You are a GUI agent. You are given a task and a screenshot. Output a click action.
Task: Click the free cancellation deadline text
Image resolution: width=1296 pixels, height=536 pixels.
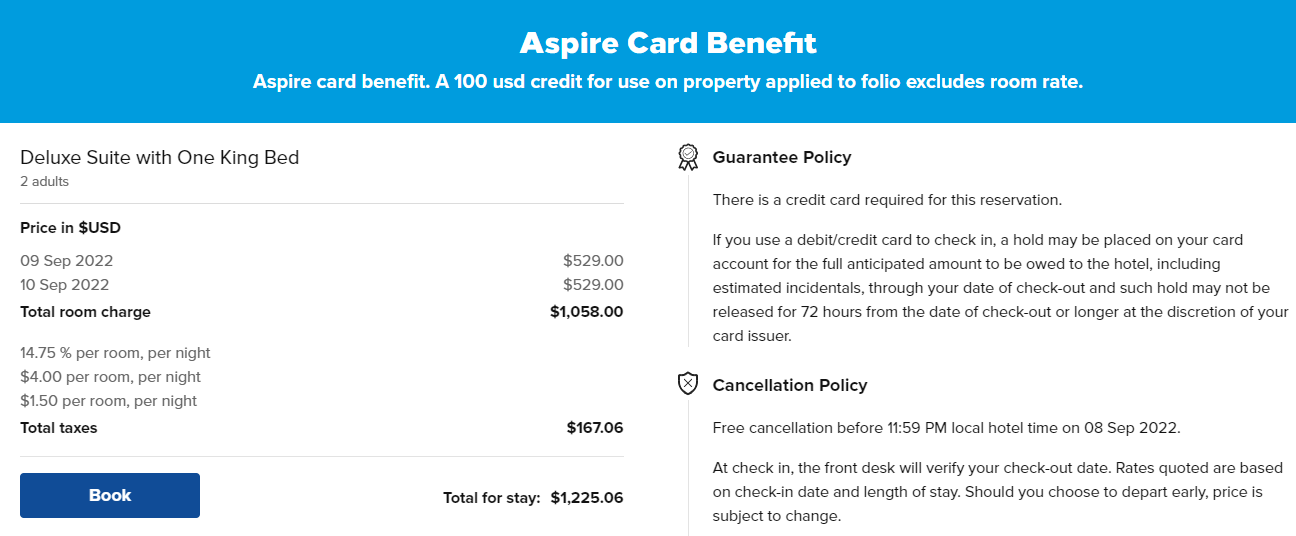point(947,428)
